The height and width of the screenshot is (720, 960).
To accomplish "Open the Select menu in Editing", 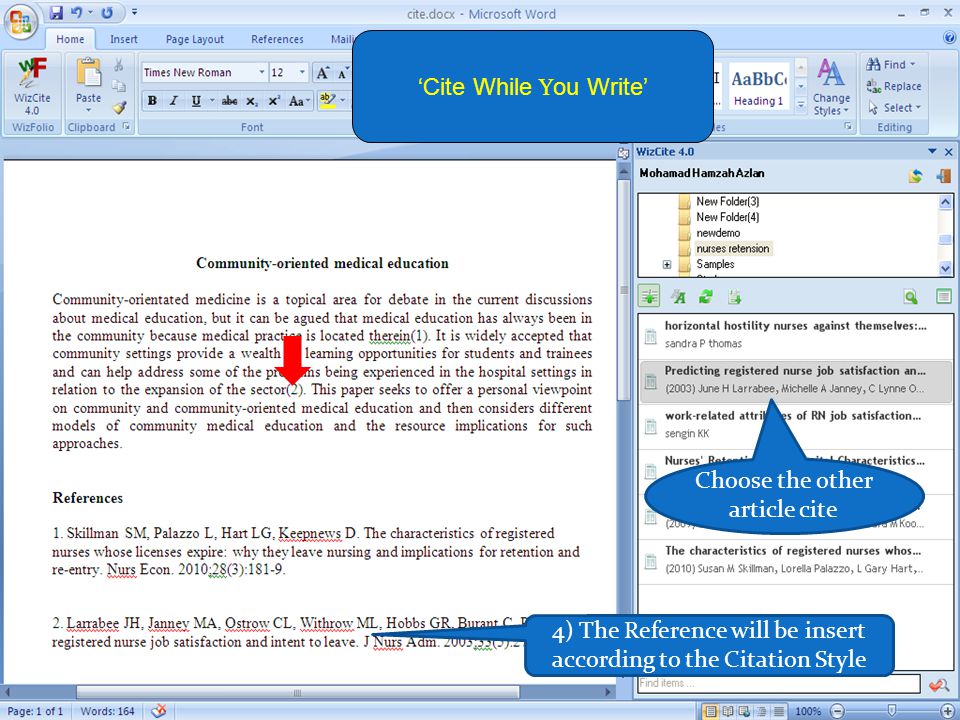I will (894, 108).
